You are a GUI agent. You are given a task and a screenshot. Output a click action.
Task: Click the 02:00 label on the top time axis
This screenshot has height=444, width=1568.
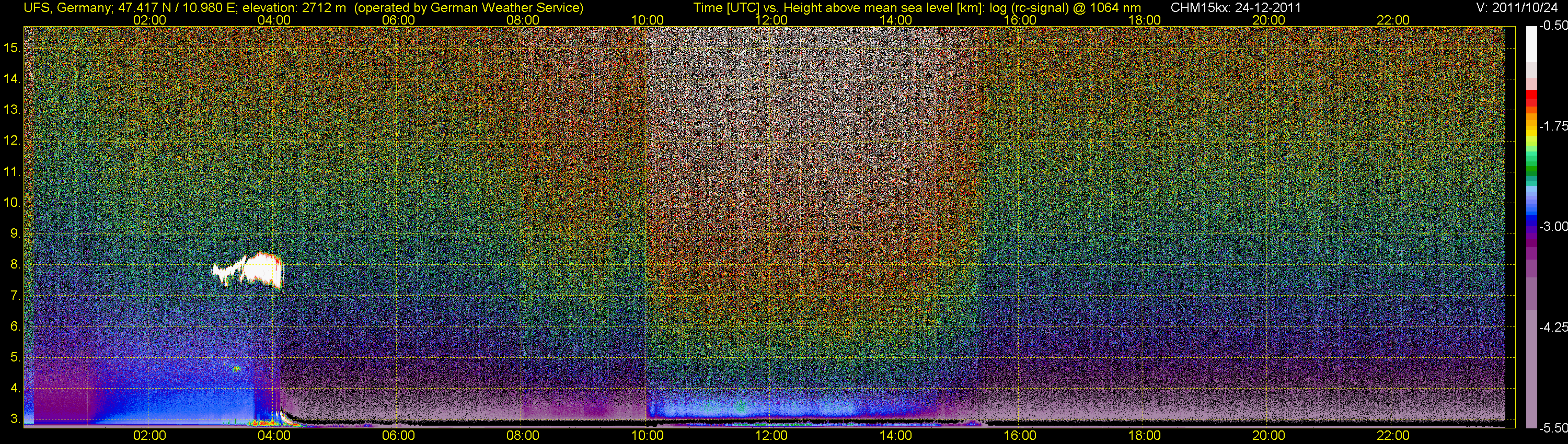point(149,20)
